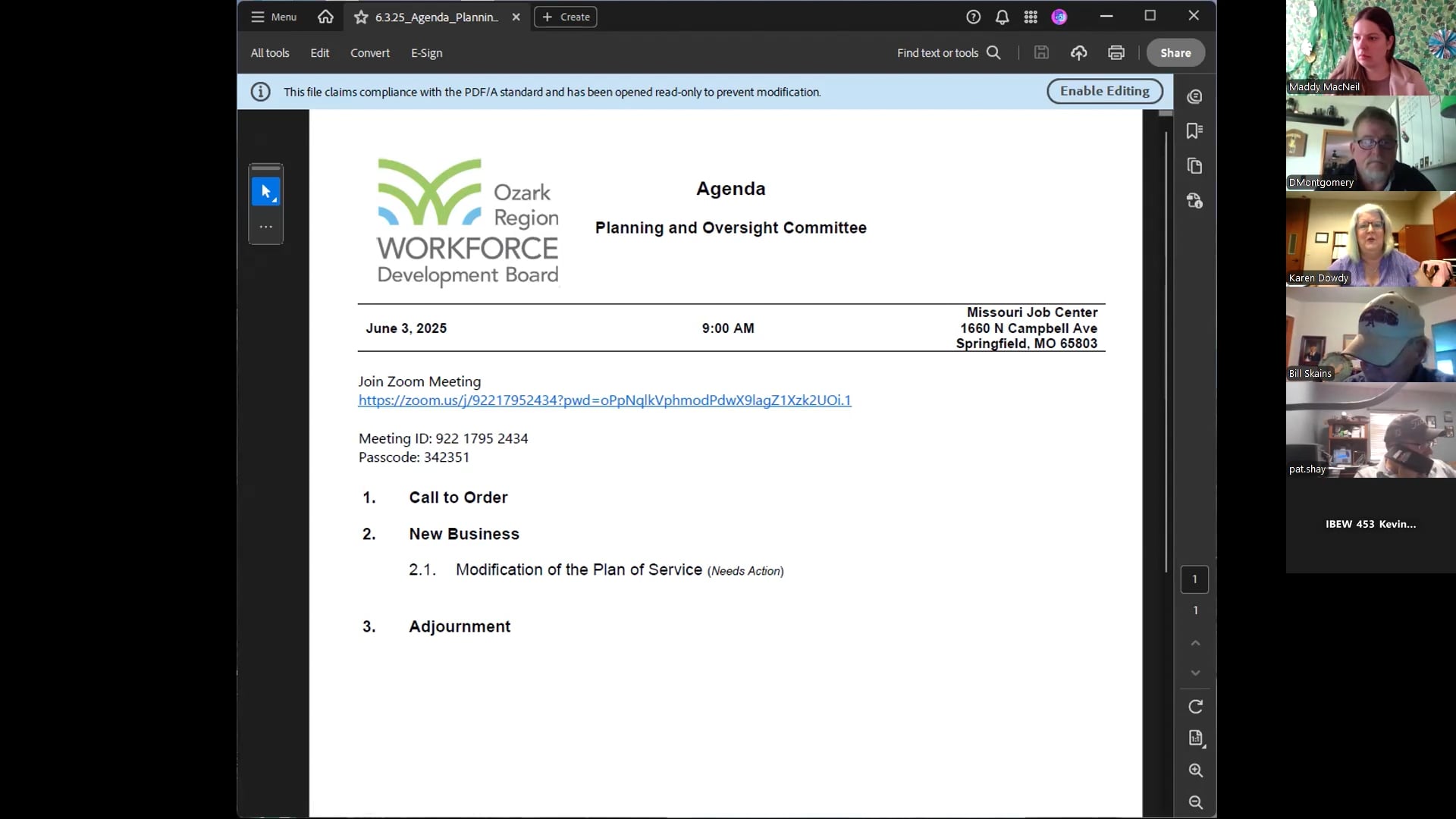The width and height of the screenshot is (1456, 819).
Task: Click the rotate page icon in sidebar
Action: (1196, 707)
